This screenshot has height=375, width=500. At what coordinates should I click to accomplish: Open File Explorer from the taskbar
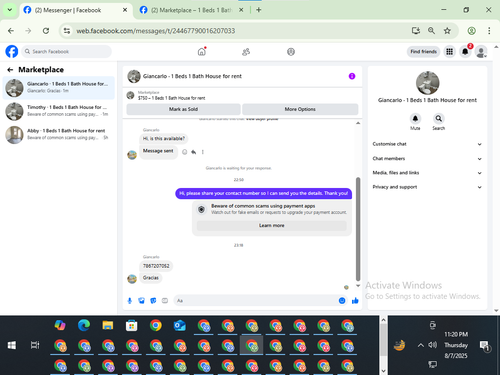pyautogui.click(x=108, y=325)
